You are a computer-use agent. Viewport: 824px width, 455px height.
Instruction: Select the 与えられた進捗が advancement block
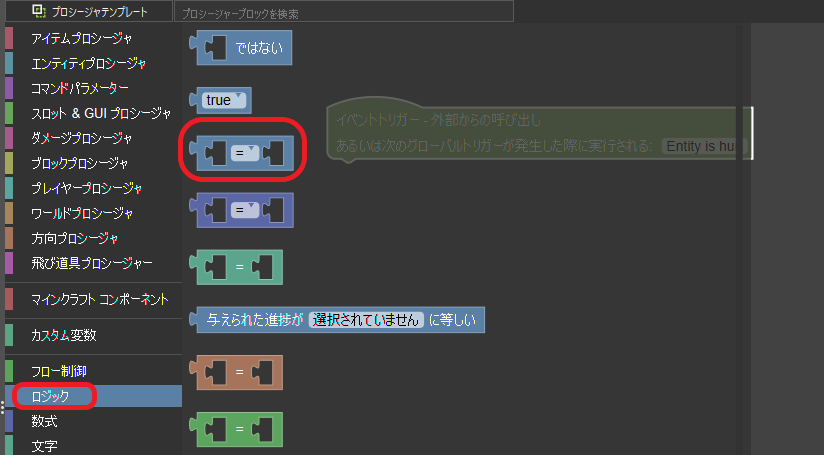pyautogui.click(x=337, y=320)
